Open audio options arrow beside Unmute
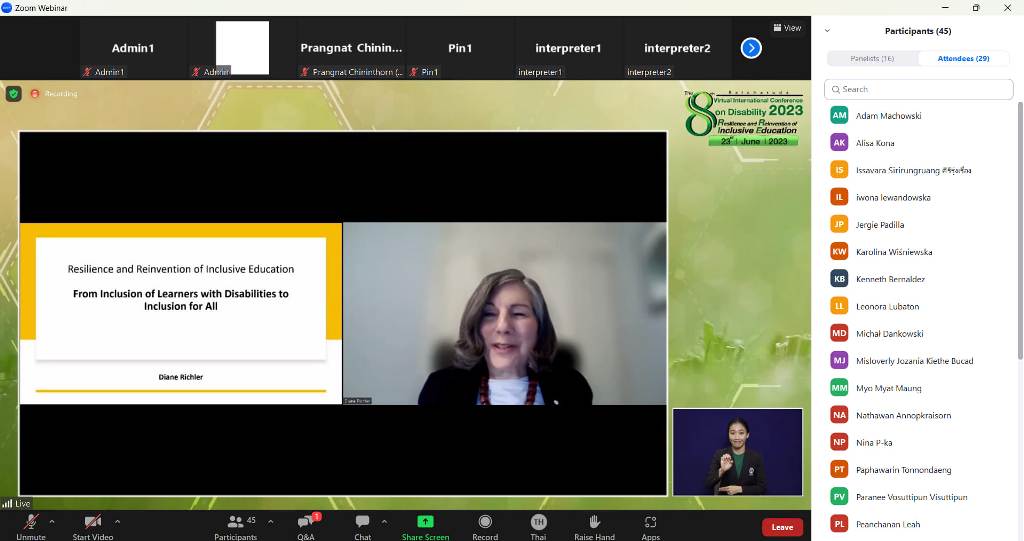This screenshot has height=541, width=1024. coord(52,521)
